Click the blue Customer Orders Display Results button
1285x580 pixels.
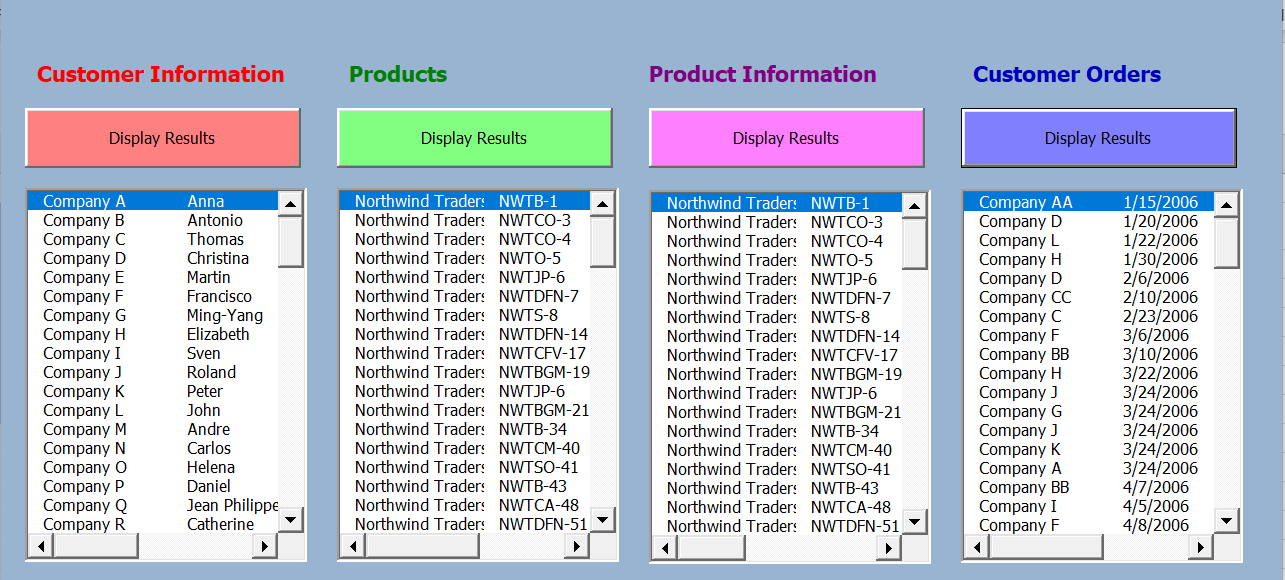(1098, 138)
